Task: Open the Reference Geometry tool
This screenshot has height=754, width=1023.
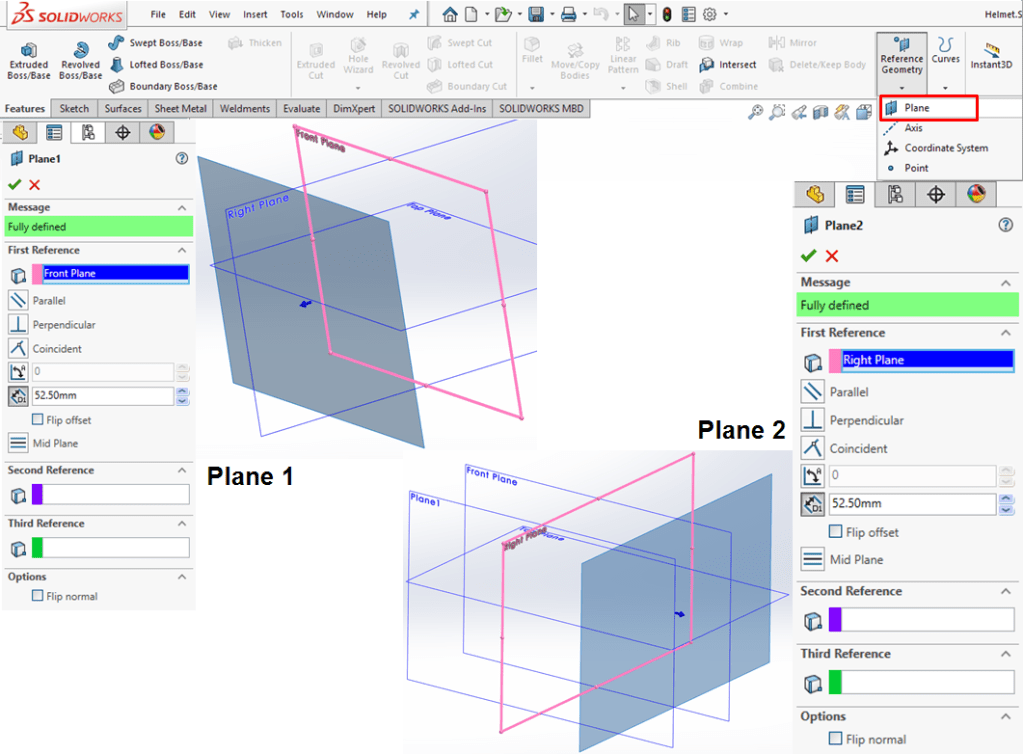Action: (901, 56)
